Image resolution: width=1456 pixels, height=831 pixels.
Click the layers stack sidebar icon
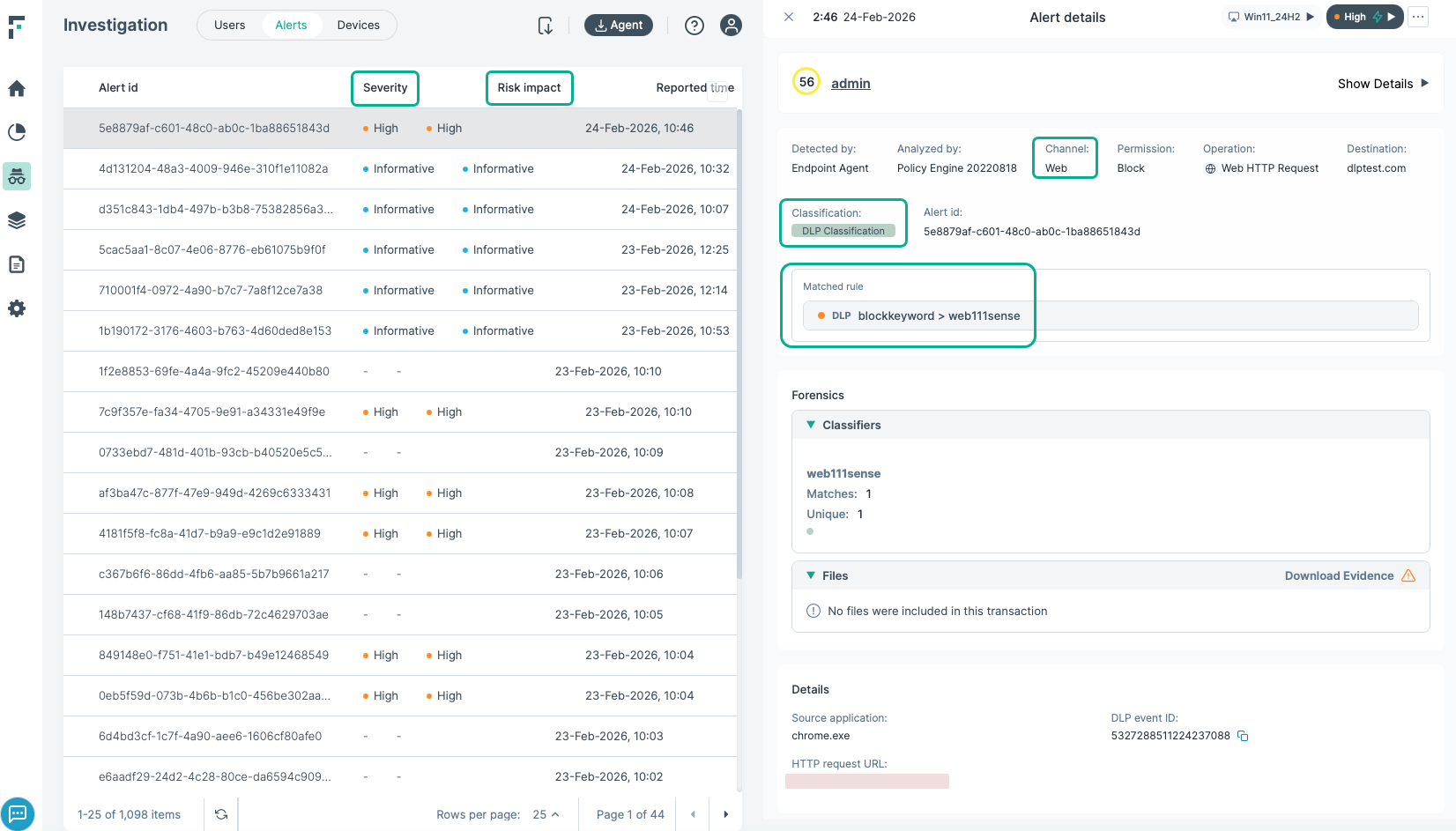pyautogui.click(x=17, y=220)
